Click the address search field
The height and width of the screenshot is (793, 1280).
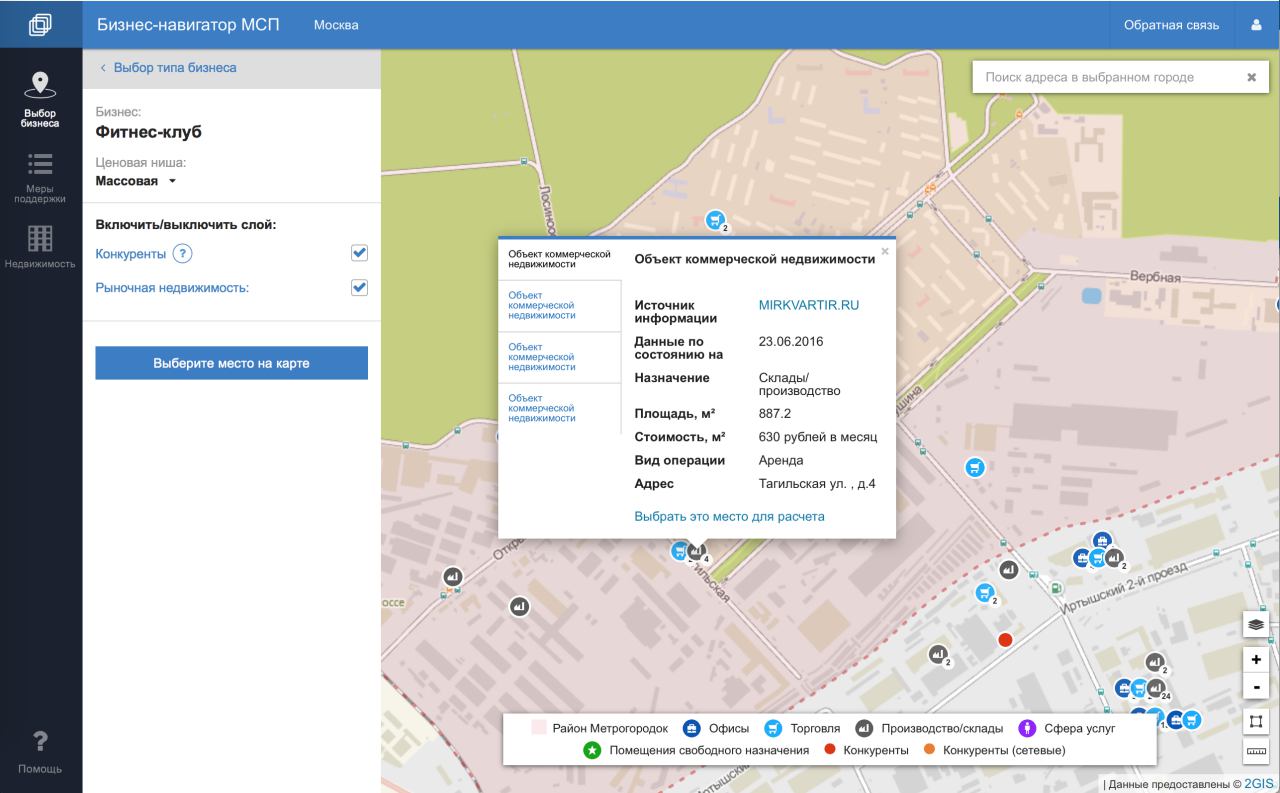(1105, 77)
